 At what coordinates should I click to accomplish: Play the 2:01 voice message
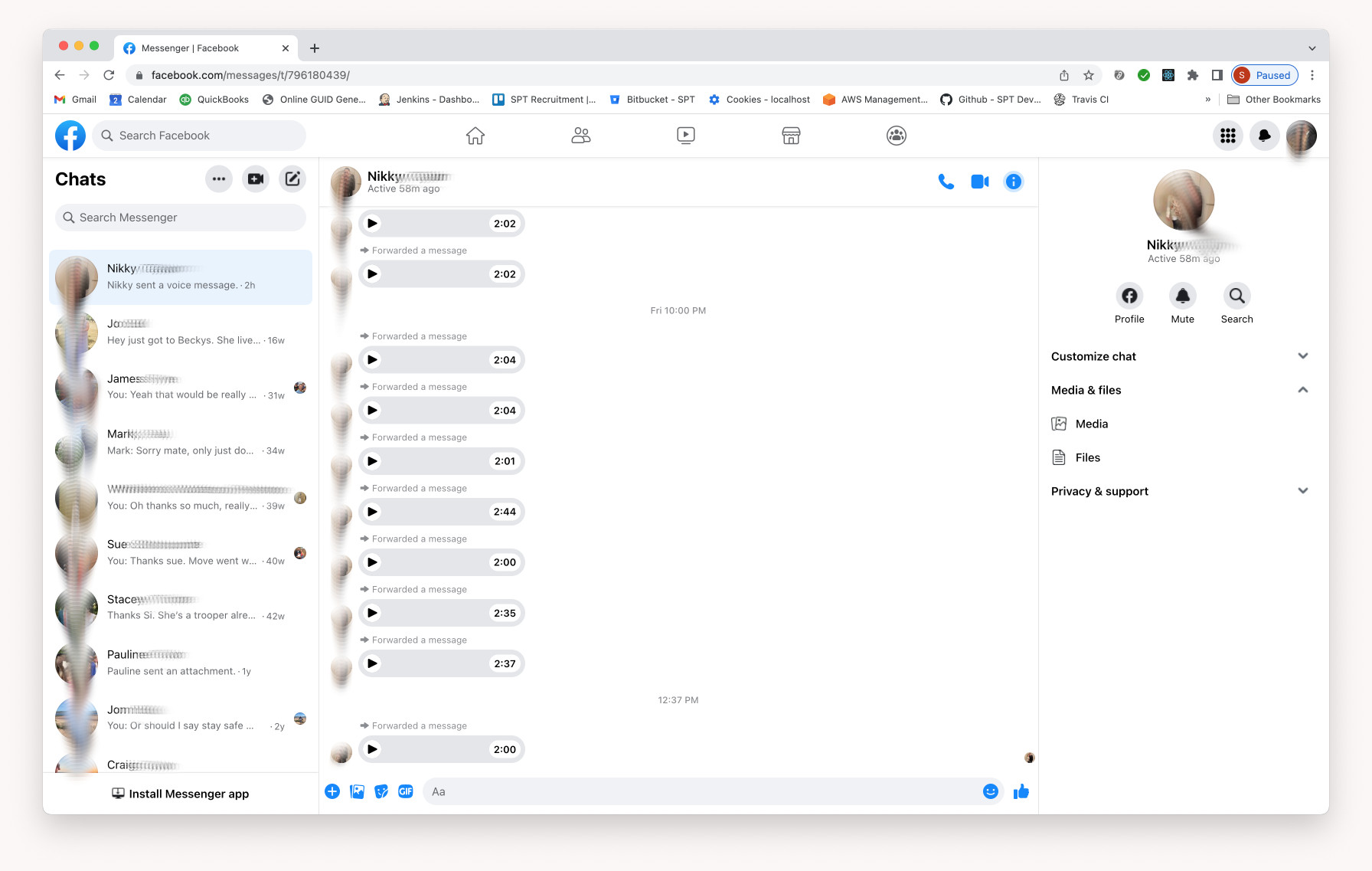(x=372, y=461)
